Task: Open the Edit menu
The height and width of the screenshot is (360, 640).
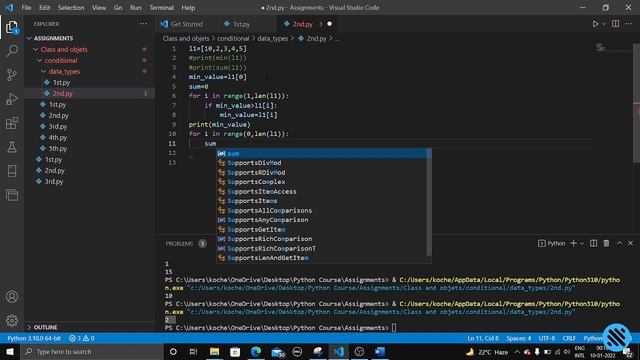Action: coord(44,7)
